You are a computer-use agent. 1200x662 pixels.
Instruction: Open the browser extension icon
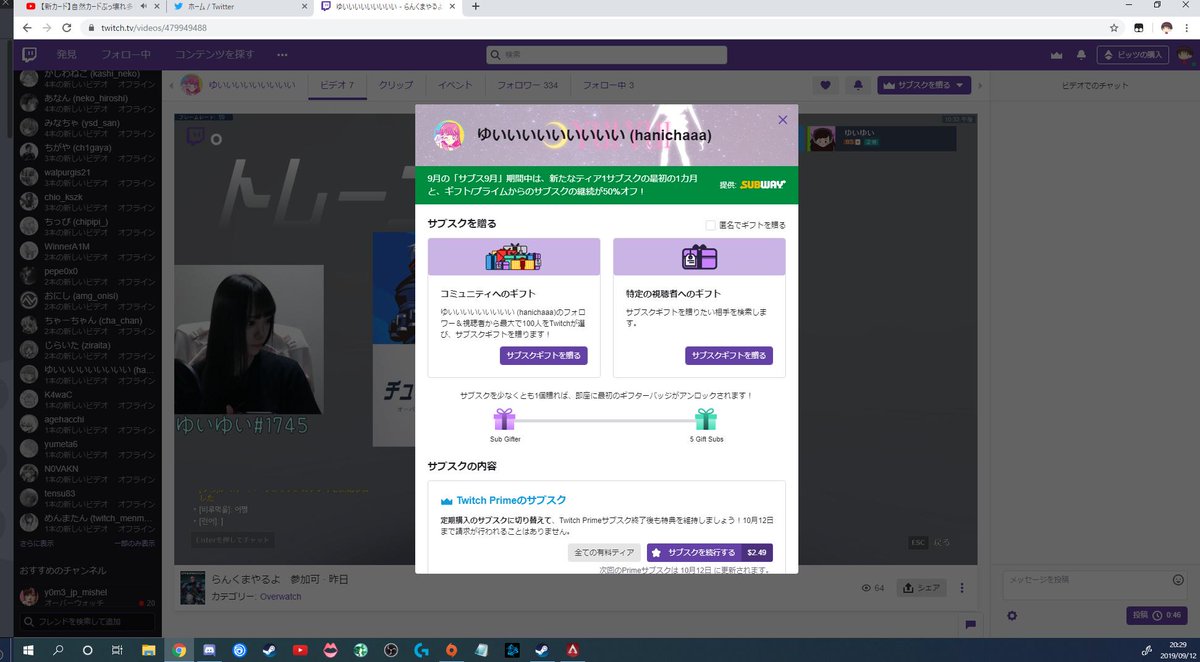tap(1141, 28)
